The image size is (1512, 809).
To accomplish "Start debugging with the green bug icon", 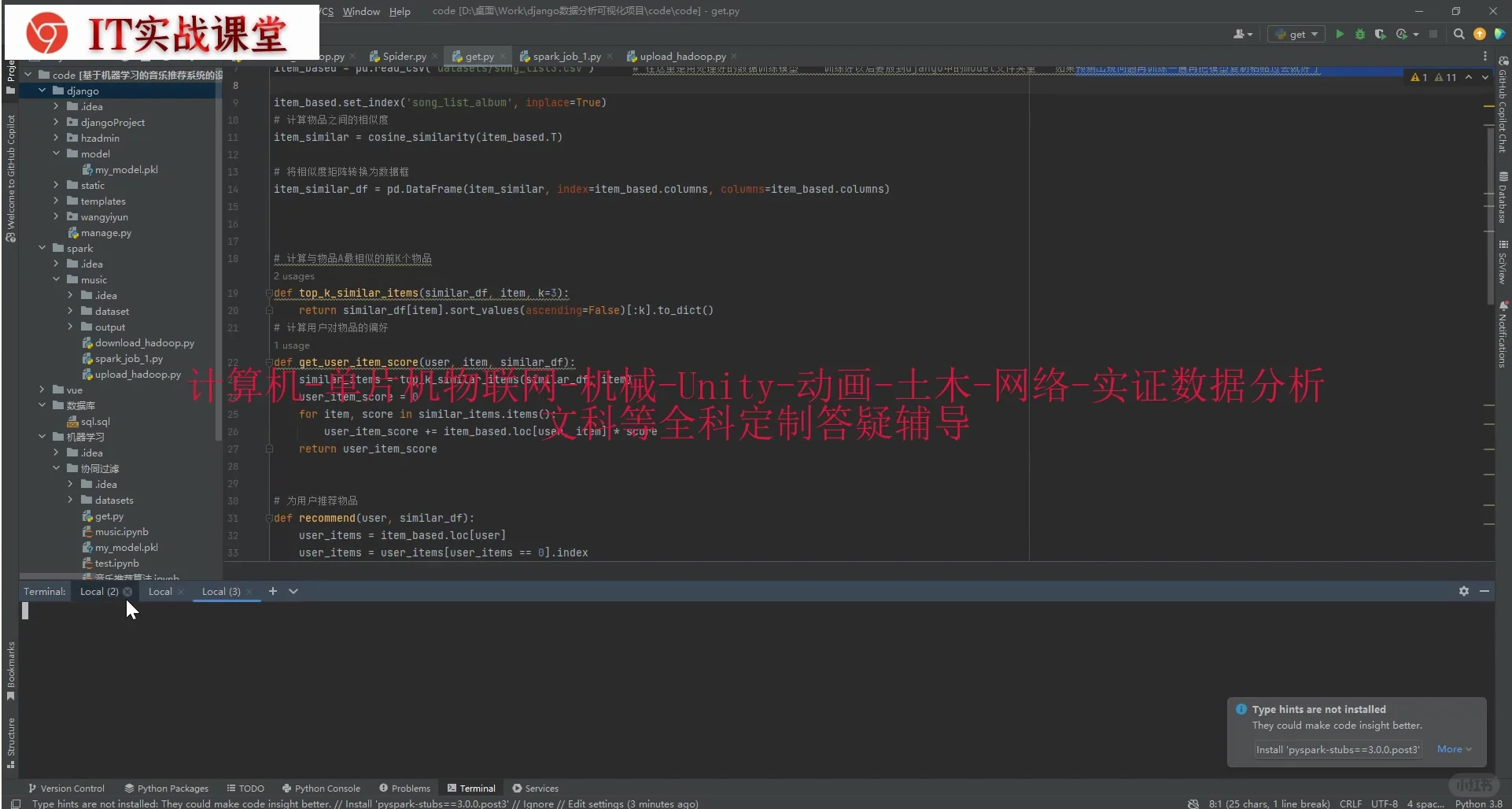I will tap(1359, 34).
